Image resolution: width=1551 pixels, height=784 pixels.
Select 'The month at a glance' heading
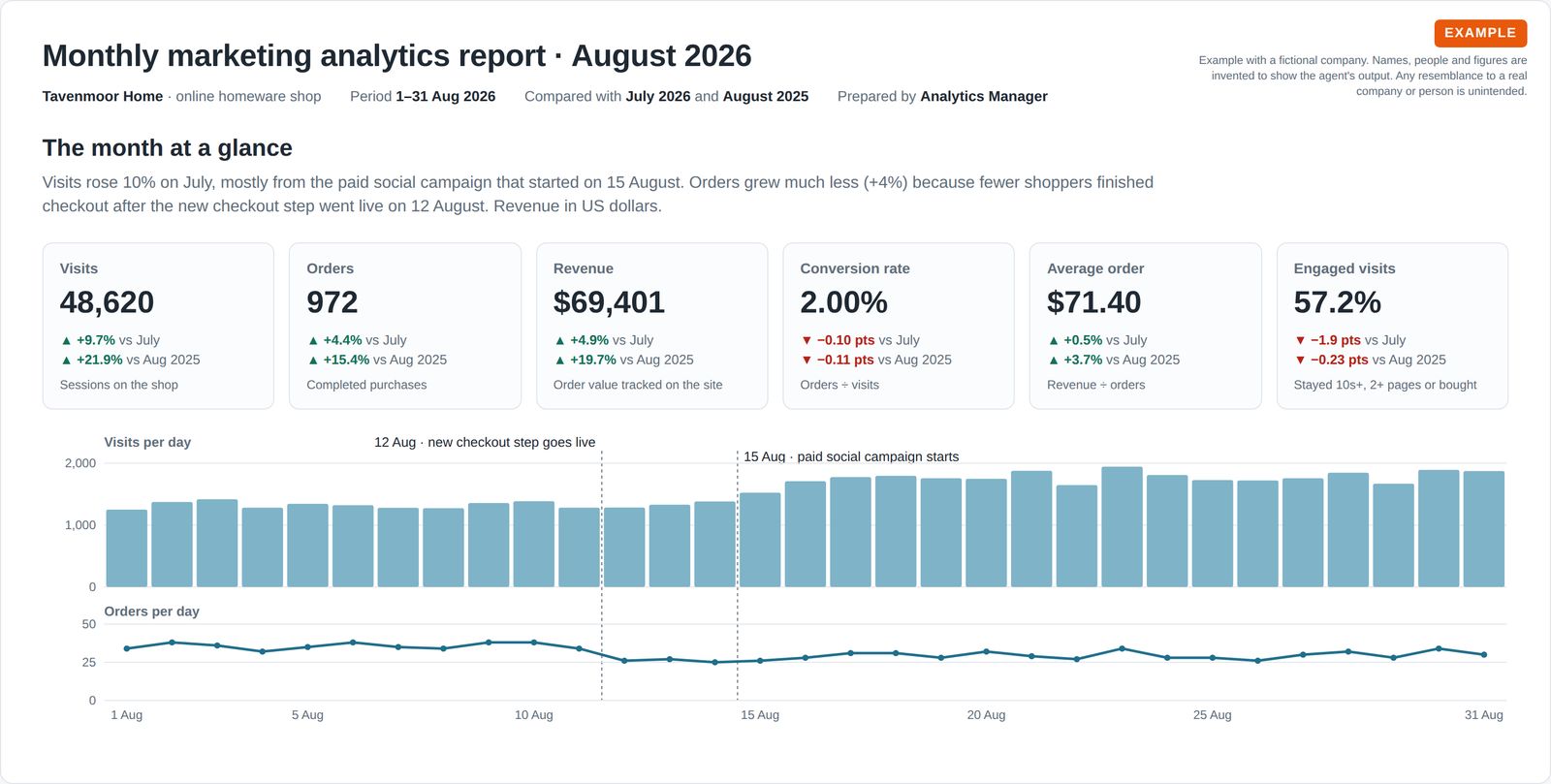pyautogui.click(x=168, y=147)
